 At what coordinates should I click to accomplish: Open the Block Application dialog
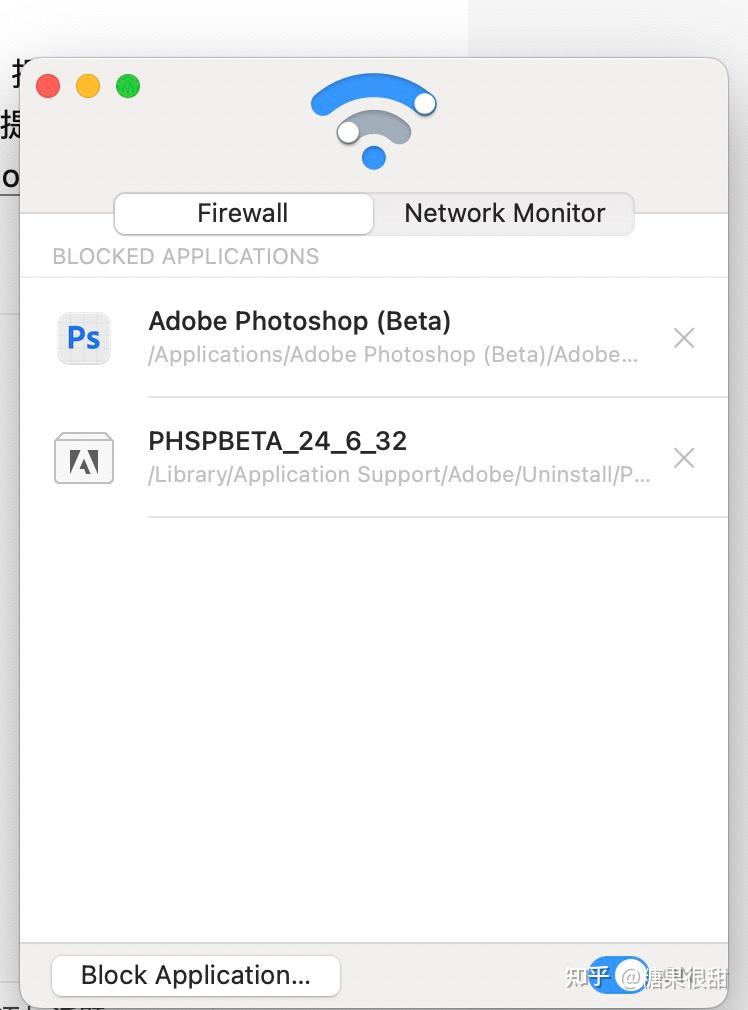click(x=195, y=975)
